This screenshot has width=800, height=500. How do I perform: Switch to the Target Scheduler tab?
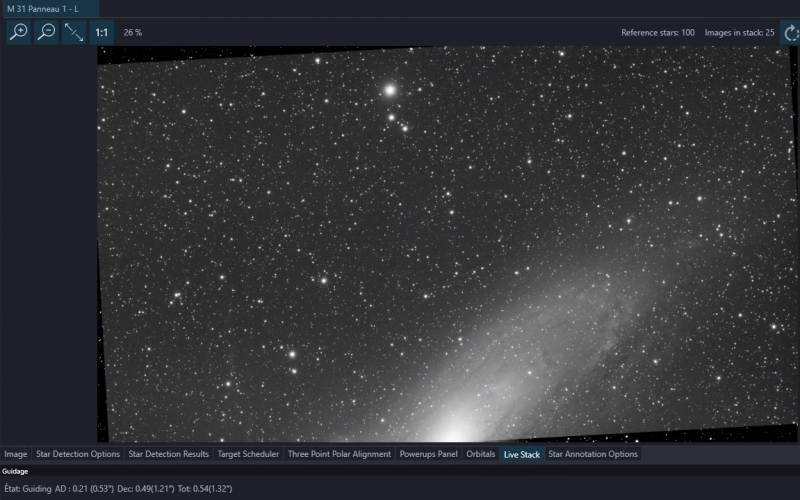(248, 454)
